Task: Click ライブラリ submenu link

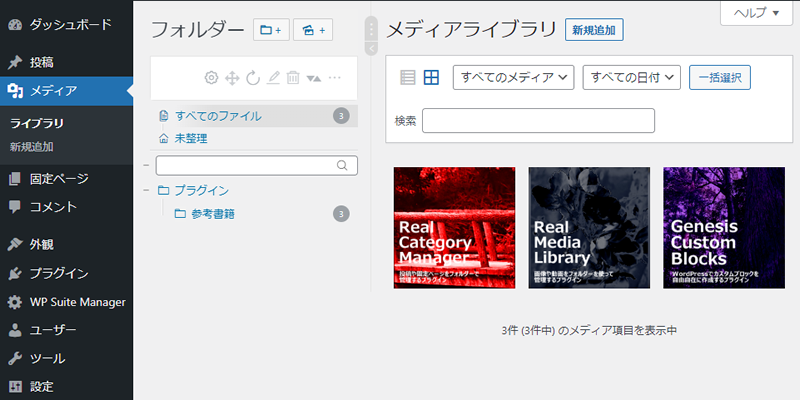Action: point(37,123)
